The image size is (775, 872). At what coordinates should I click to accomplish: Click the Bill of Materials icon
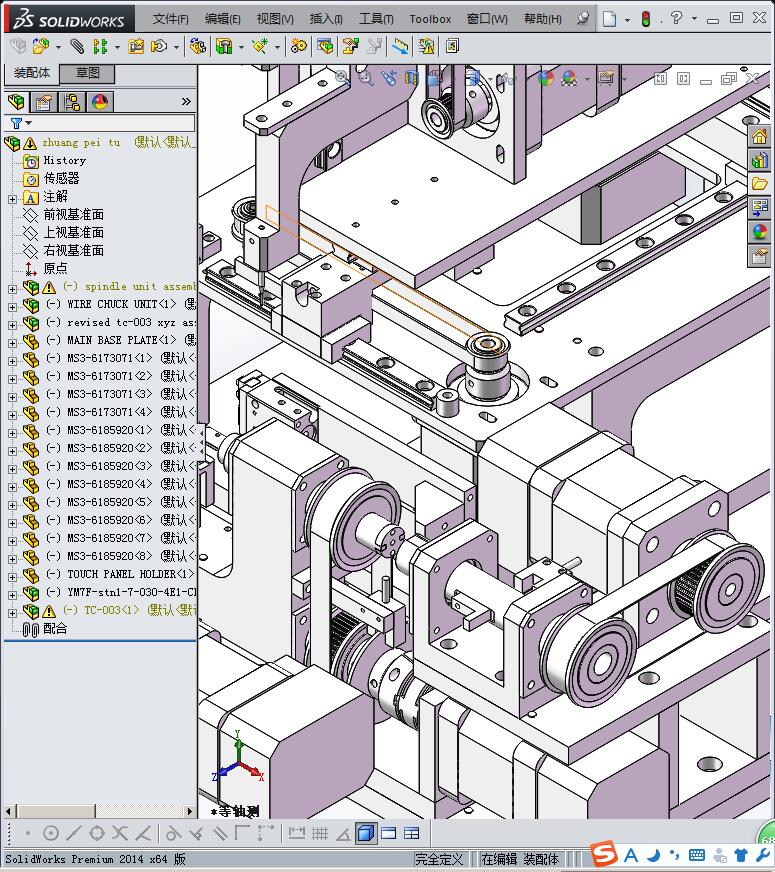(325, 46)
